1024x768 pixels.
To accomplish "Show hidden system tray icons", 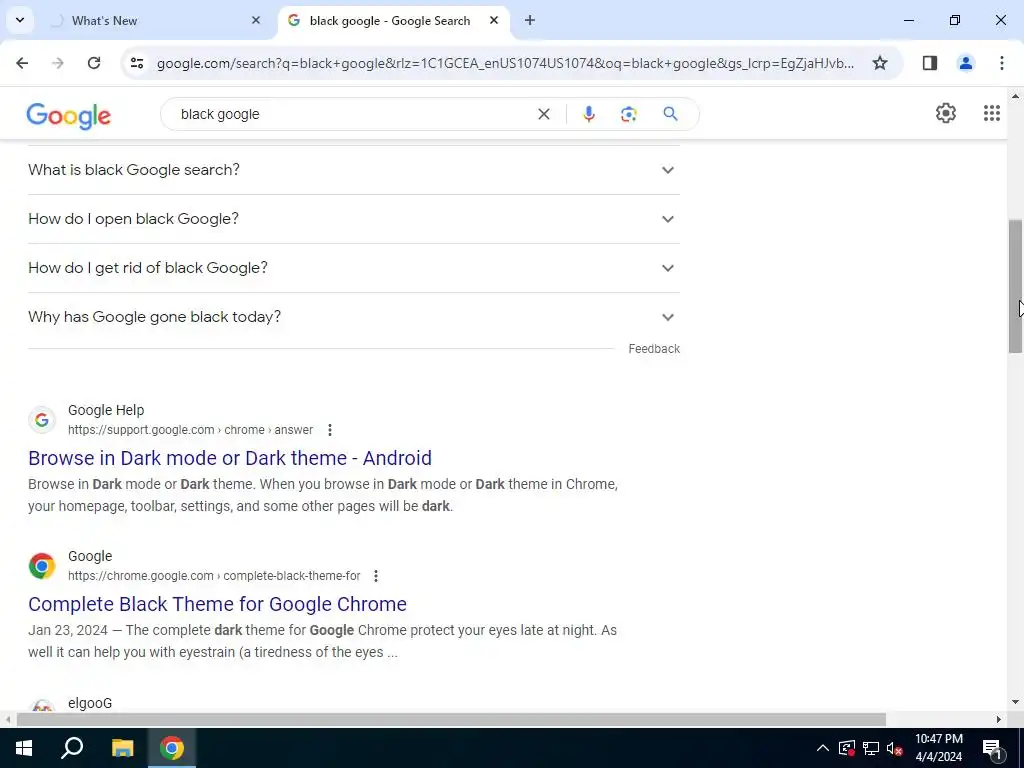I will point(823,748).
